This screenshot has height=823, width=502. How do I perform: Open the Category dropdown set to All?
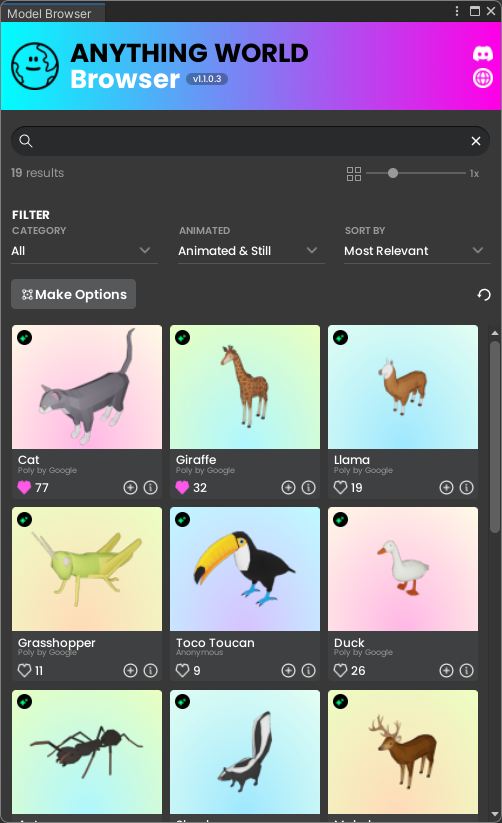[84, 251]
